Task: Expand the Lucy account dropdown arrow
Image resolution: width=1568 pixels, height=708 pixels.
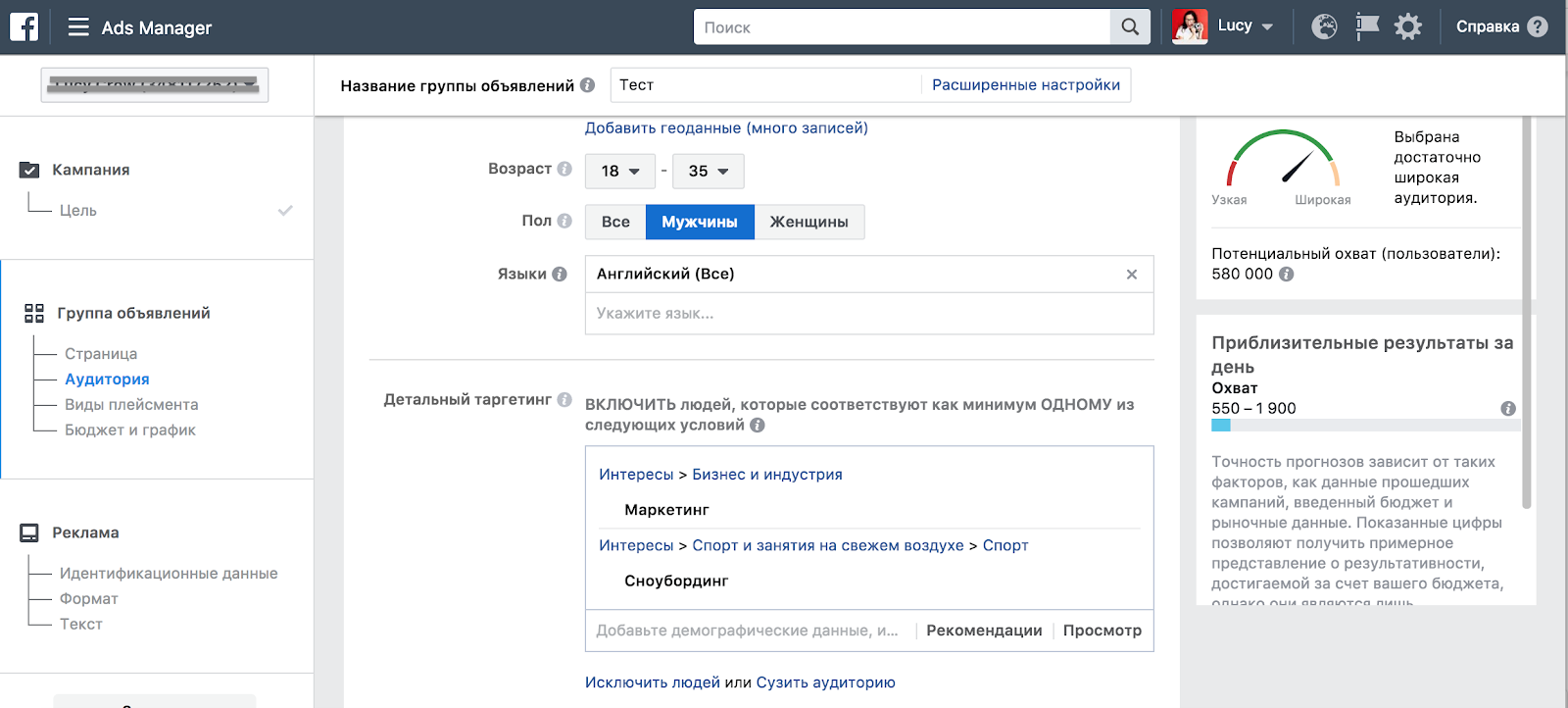Action: coord(1267,27)
